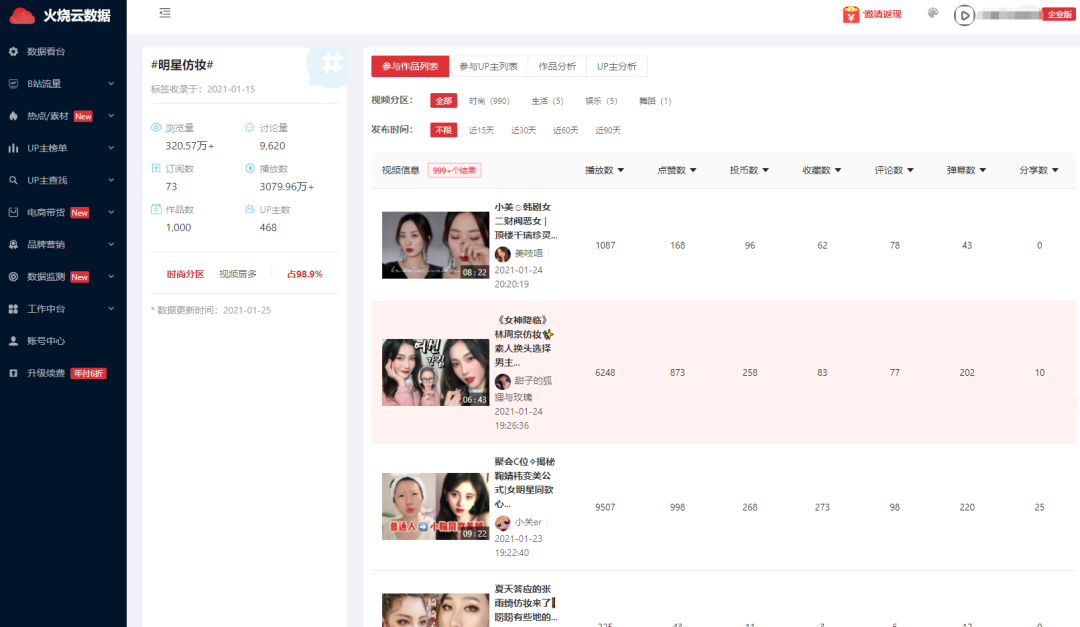This screenshot has width=1080, height=627.
Task: Sort by 播放数 column arrow
Action: pyautogui.click(x=621, y=170)
